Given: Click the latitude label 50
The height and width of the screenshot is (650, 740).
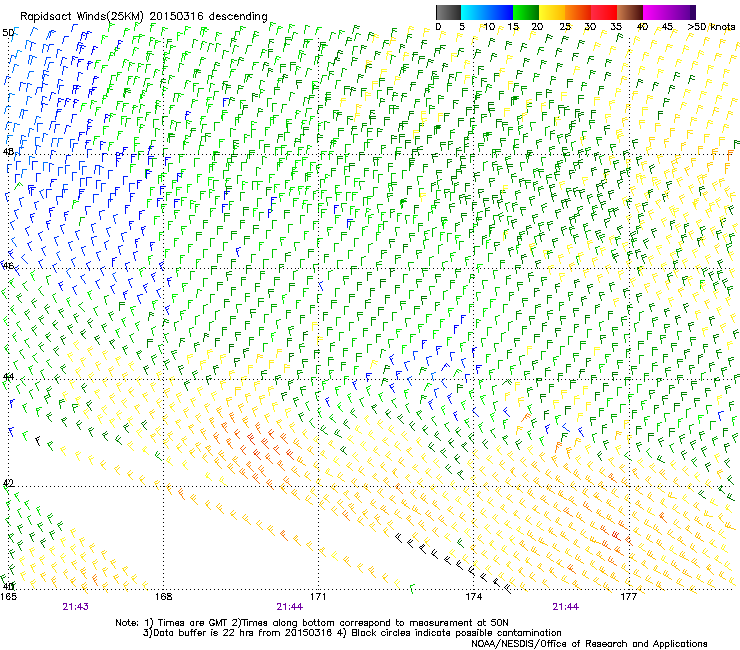Looking at the screenshot, I should [x=8, y=33].
